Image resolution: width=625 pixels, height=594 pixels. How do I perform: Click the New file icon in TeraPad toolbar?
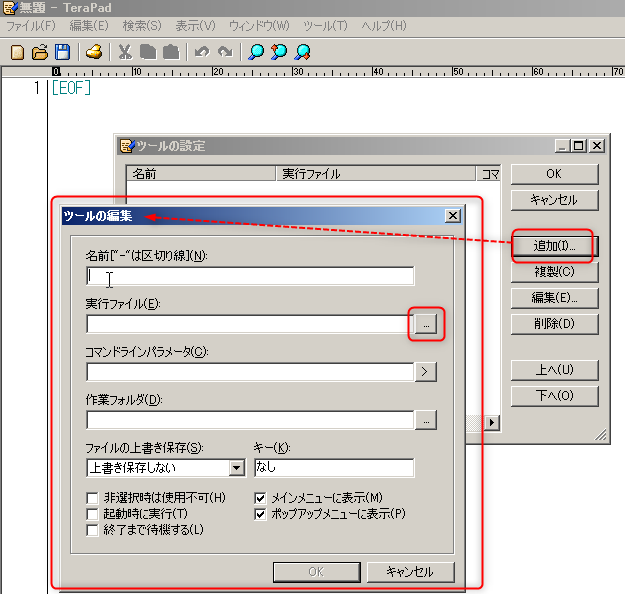[x=17, y=52]
